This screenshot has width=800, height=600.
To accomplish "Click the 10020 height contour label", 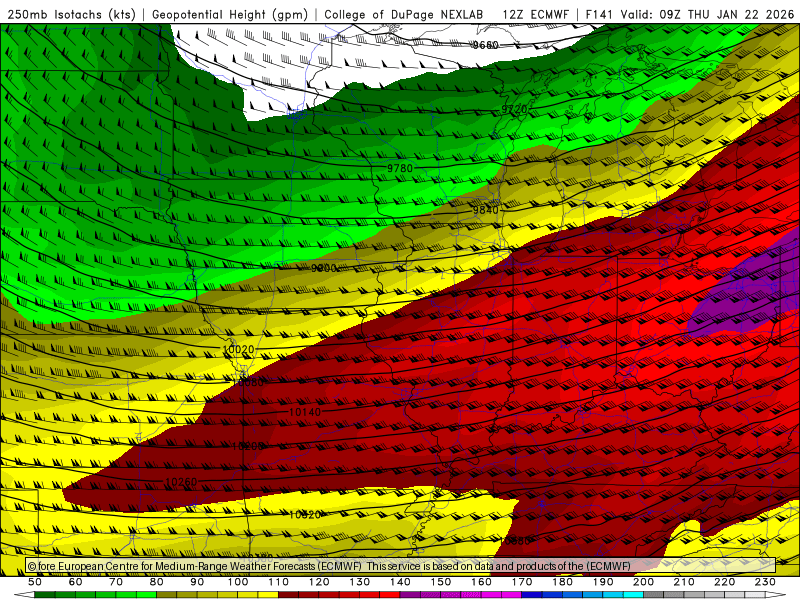I will [238, 349].
